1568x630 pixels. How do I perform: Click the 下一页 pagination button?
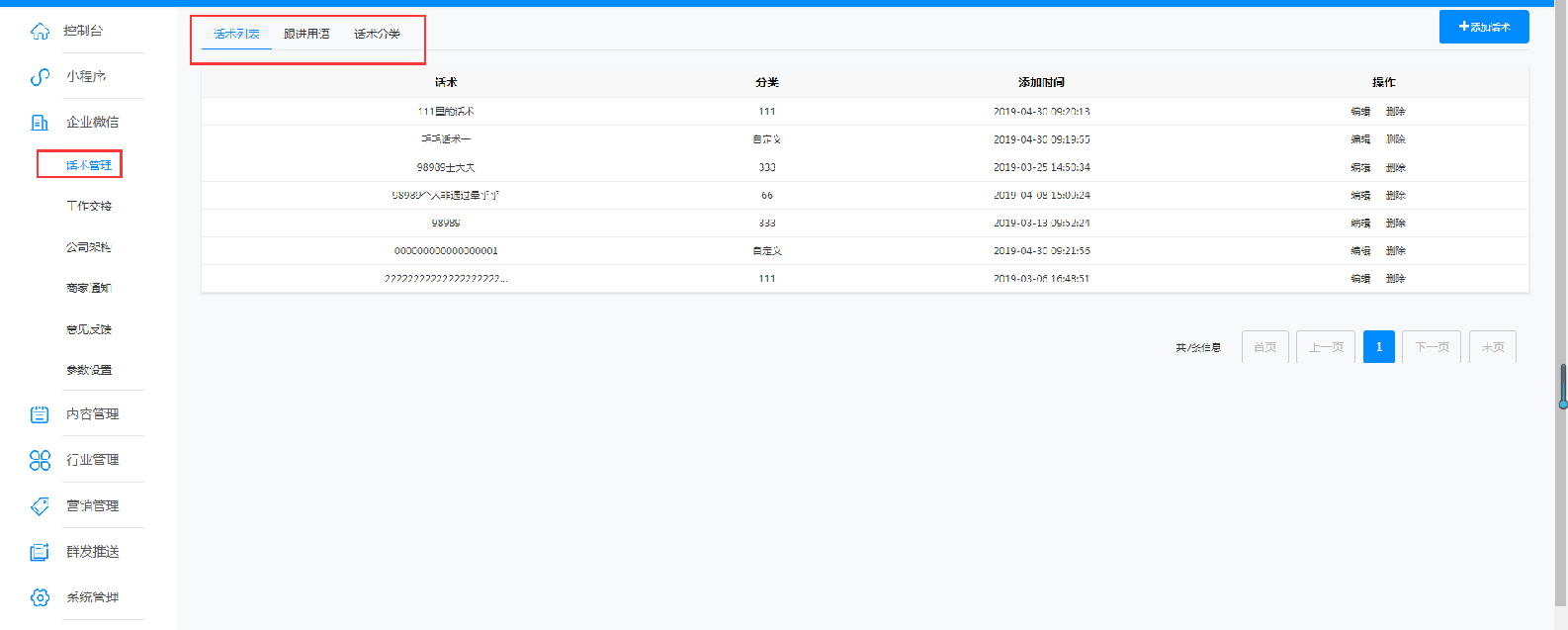[x=1432, y=347]
